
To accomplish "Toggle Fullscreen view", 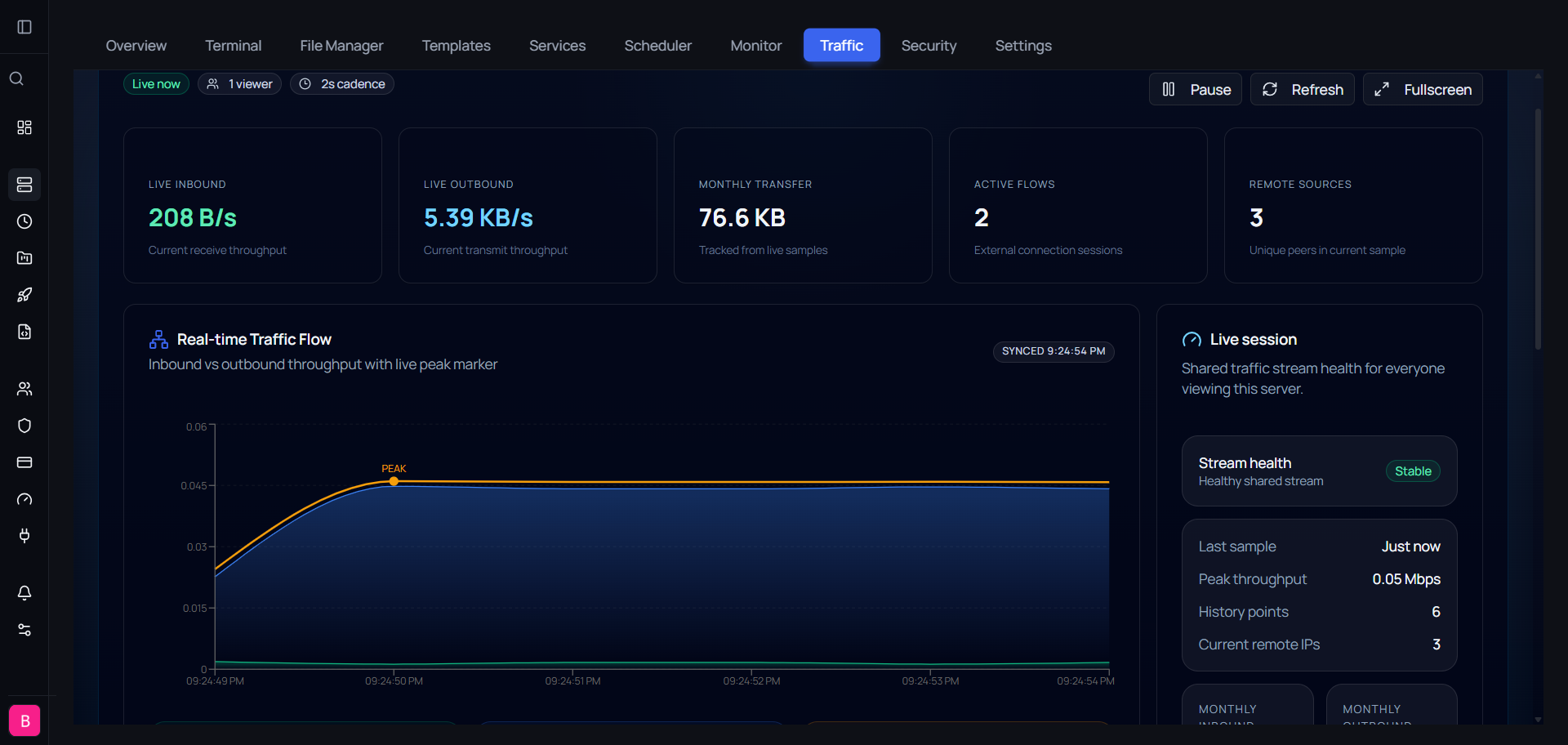I will [1423, 89].
